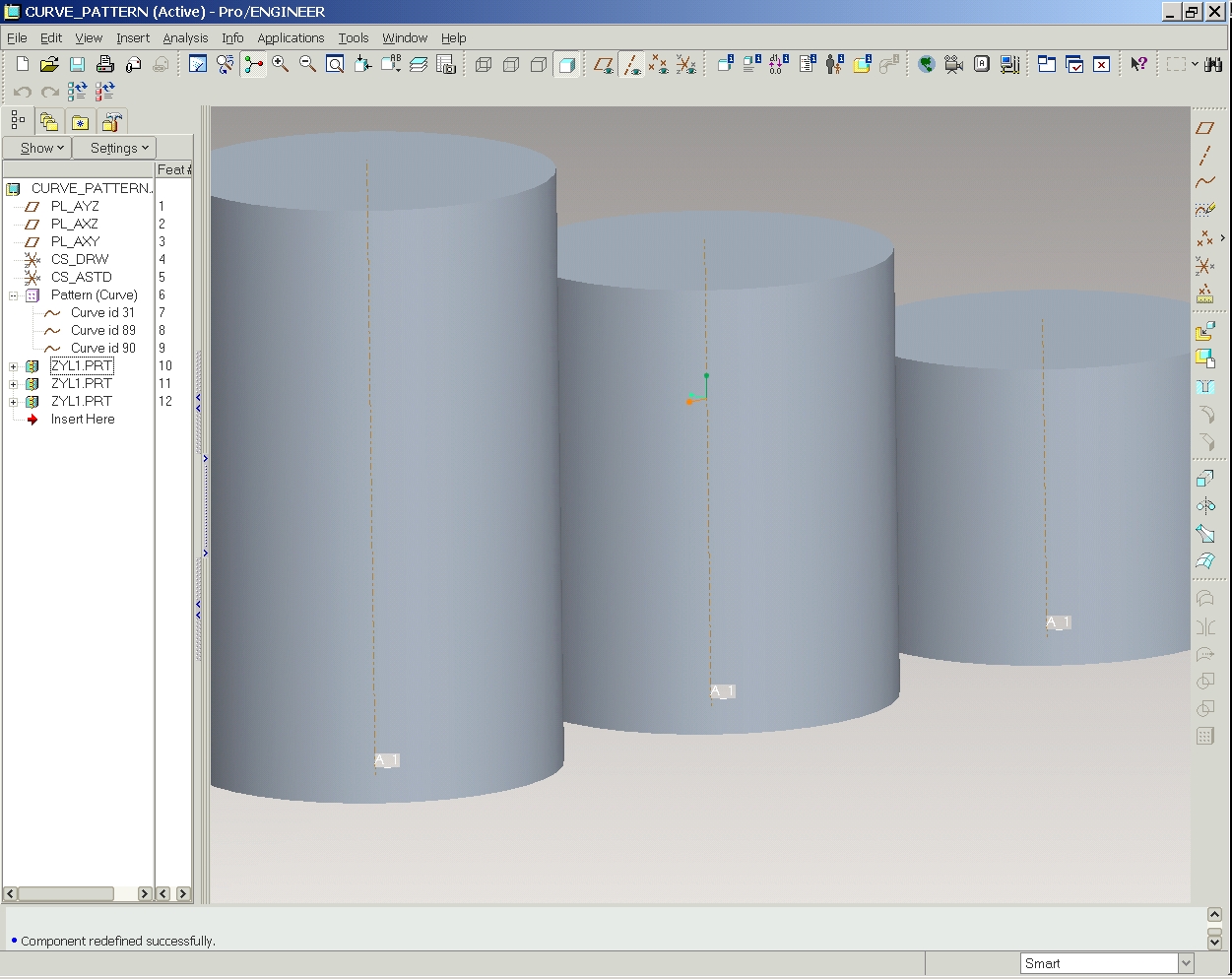
Task: Click the Save file toolbar icon
Action: click(x=77, y=65)
